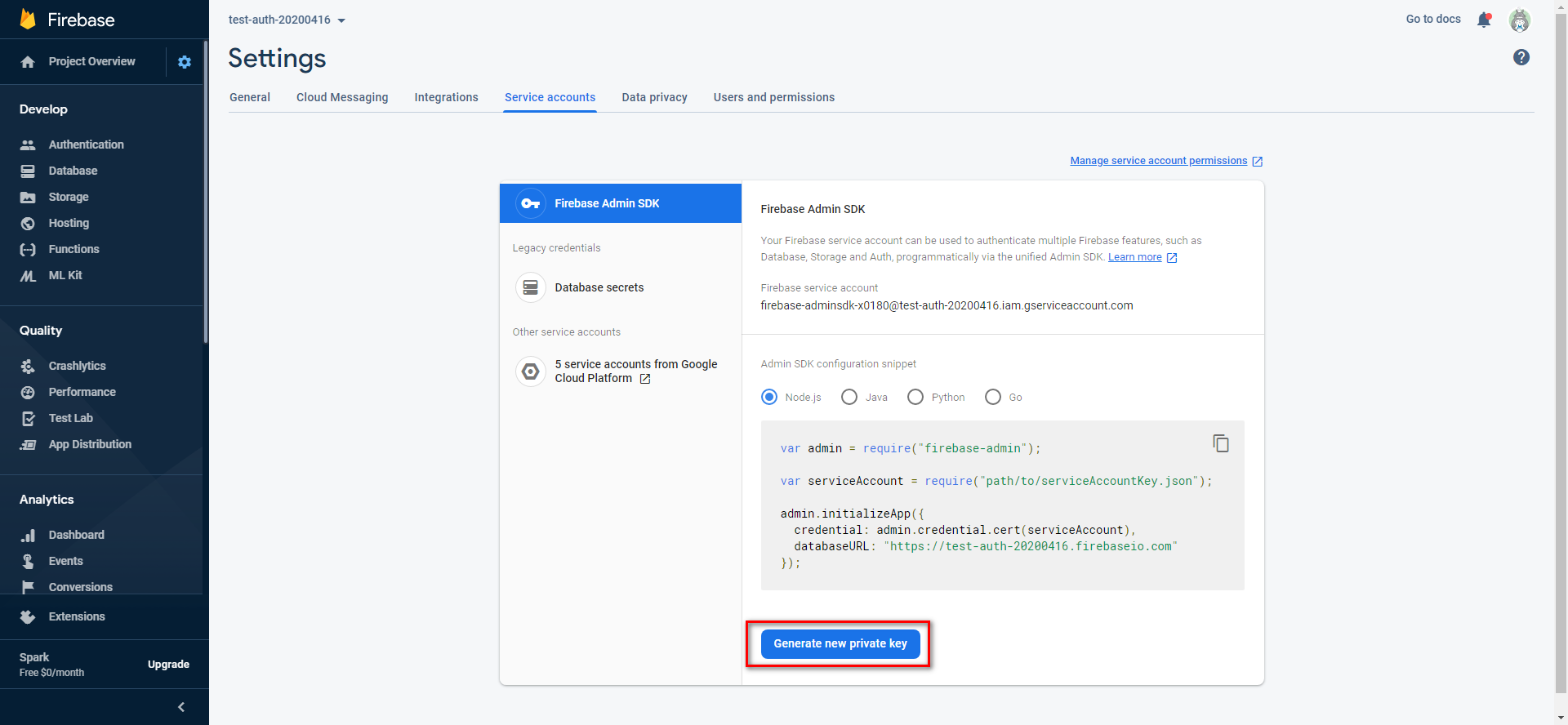Collapse the sidebar with the chevron

click(181, 707)
